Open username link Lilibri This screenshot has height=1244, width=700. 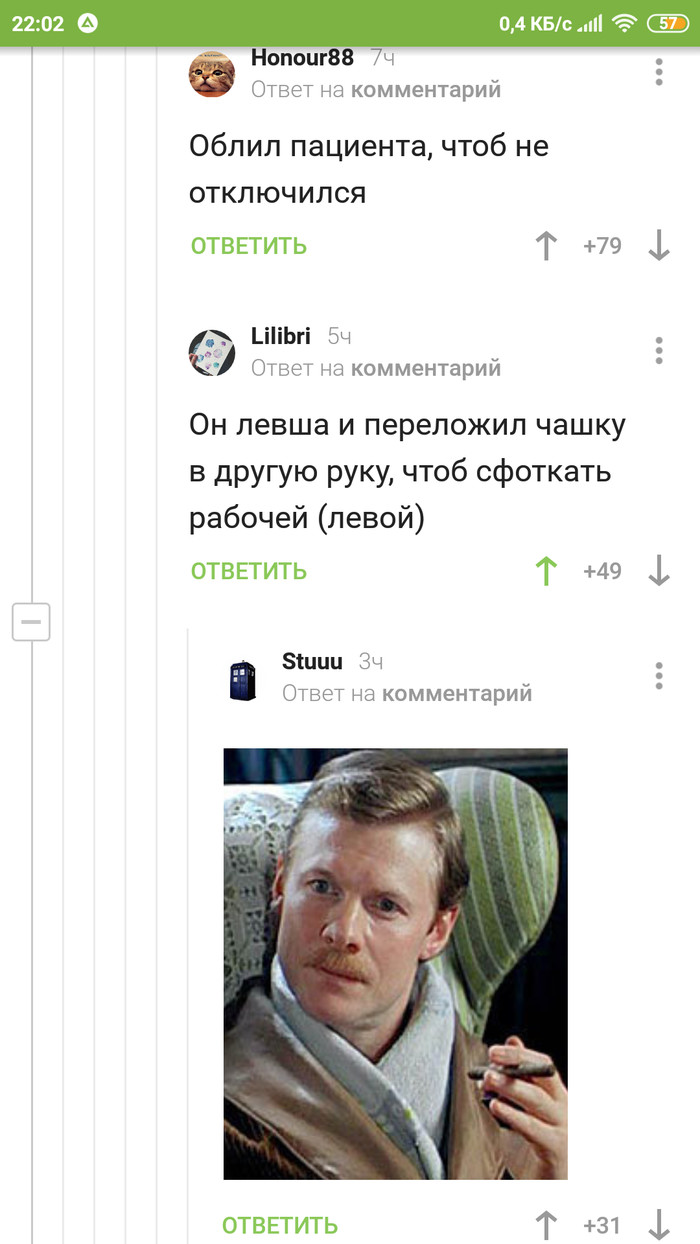pos(281,336)
